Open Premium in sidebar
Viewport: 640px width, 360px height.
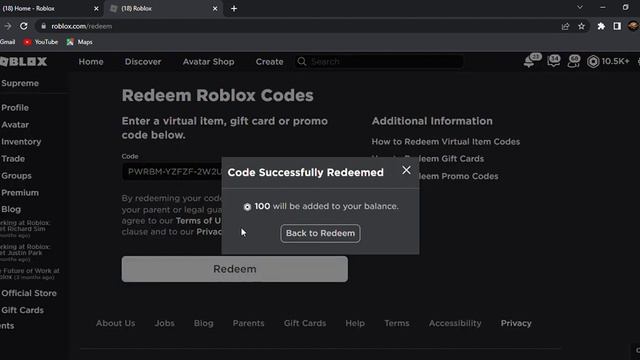point(20,193)
